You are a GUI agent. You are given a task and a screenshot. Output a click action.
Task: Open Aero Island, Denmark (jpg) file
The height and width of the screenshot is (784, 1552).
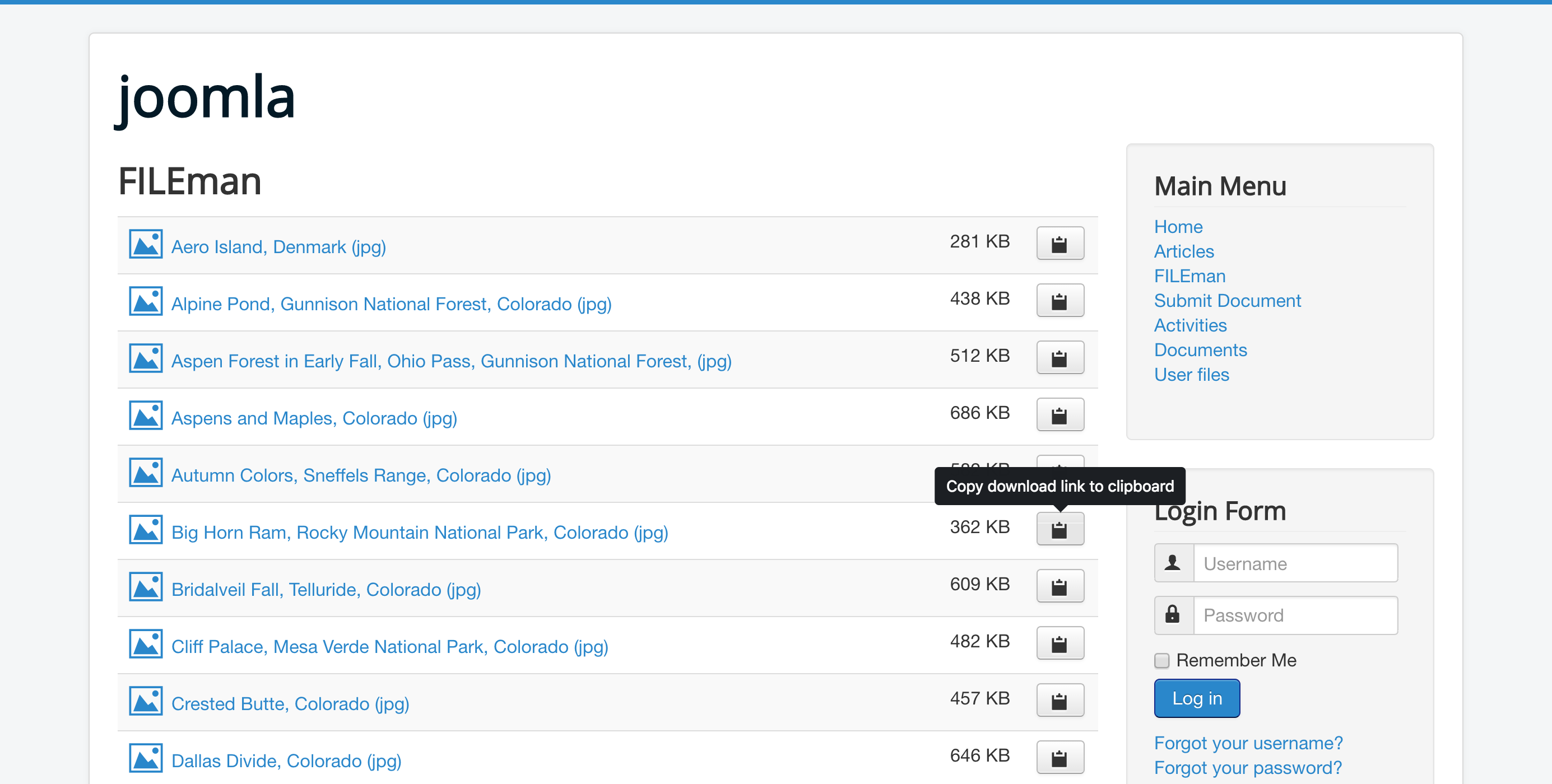click(279, 247)
